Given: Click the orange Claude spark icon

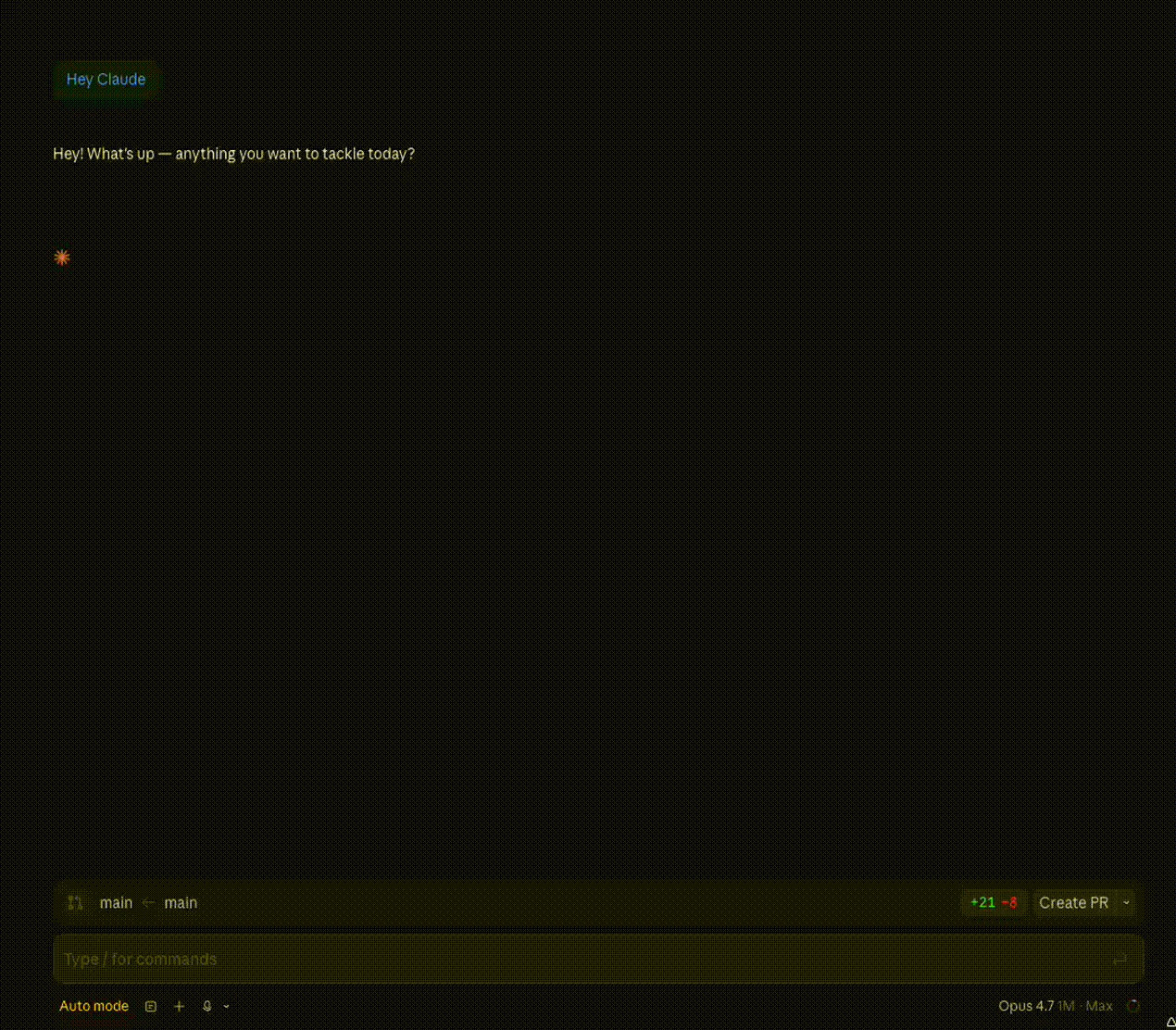Looking at the screenshot, I should 62,257.
